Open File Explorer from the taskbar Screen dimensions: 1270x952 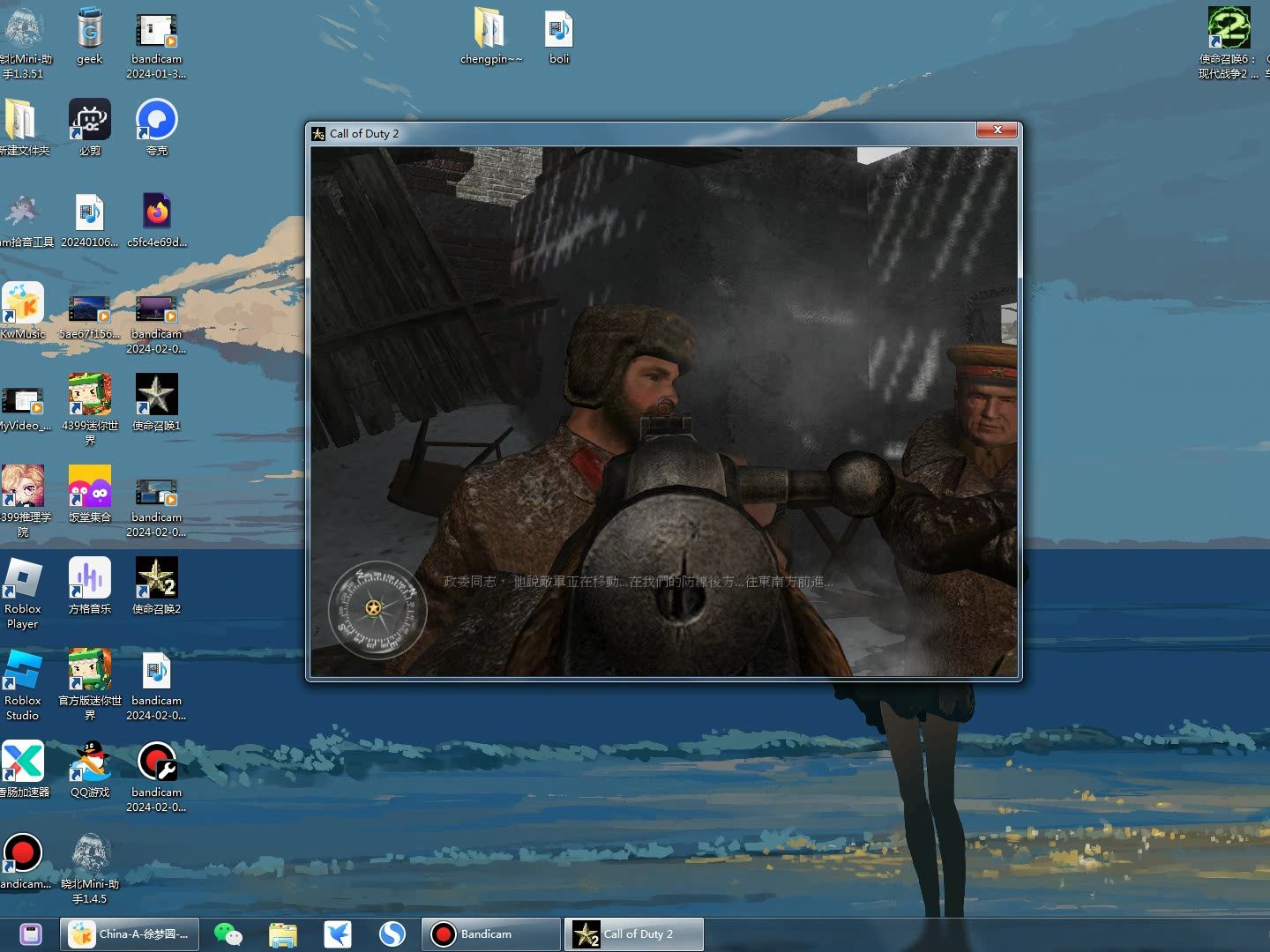tap(282, 934)
